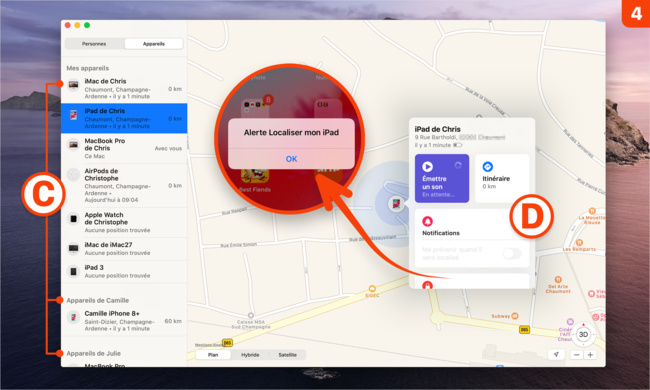Select Camille iPhone 8+ icon

(x=73, y=317)
